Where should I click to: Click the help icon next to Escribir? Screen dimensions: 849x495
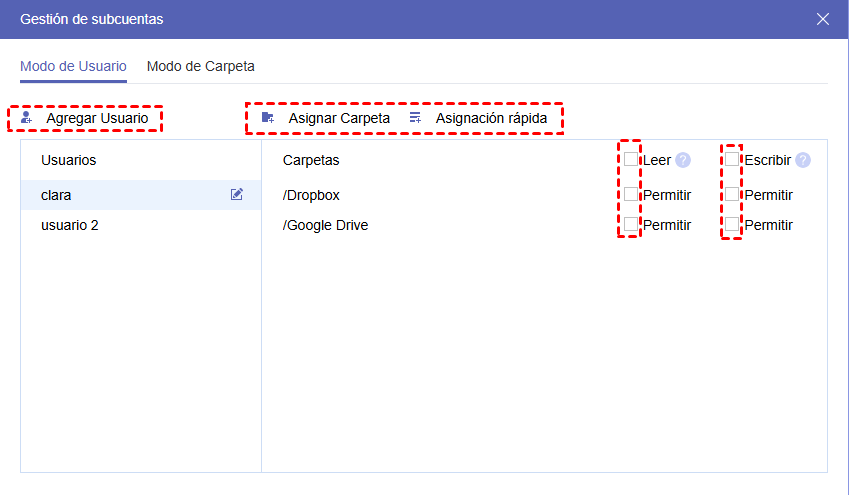803,160
